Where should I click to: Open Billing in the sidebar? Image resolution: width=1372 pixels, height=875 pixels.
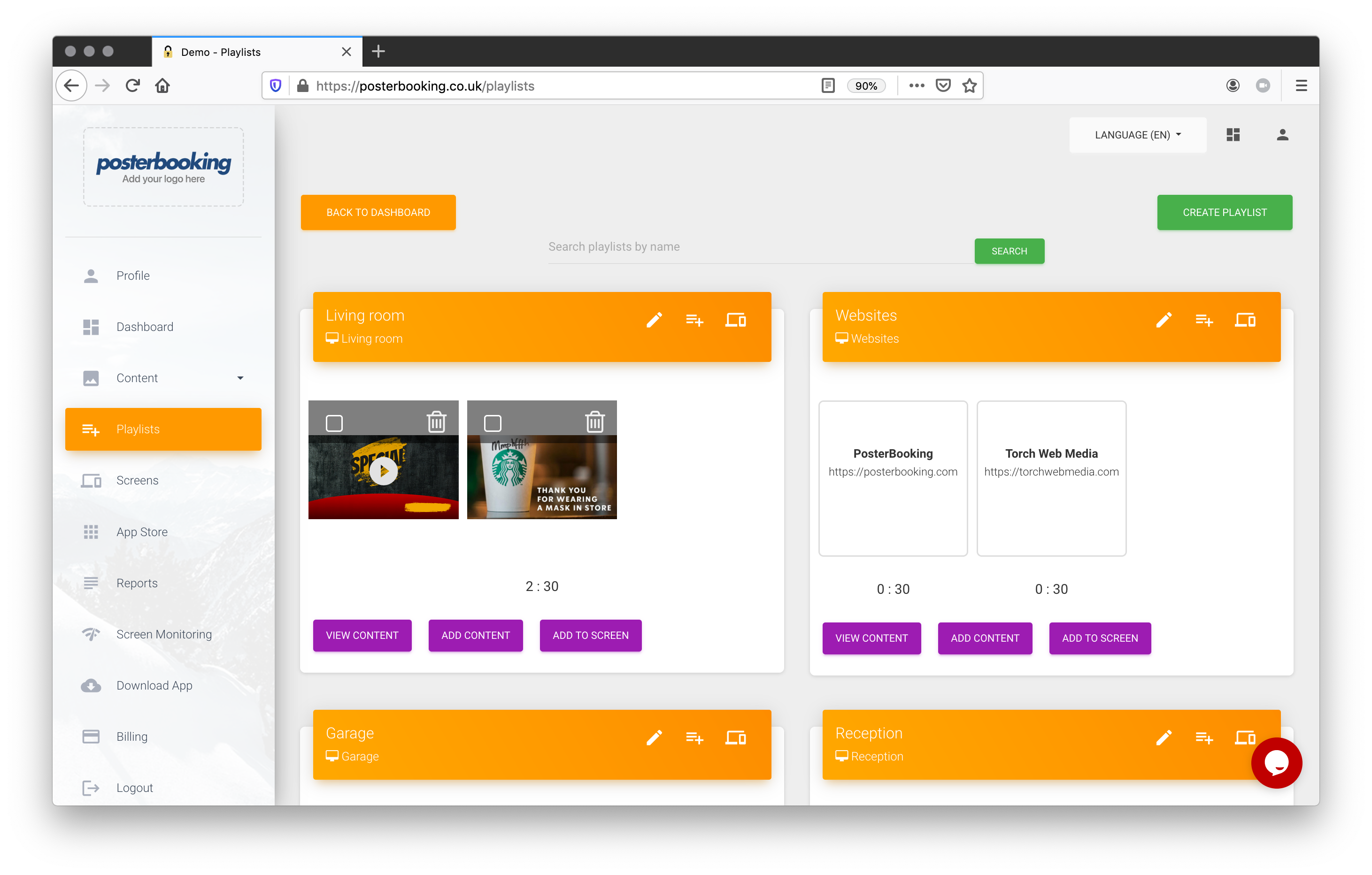(x=163, y=737)
